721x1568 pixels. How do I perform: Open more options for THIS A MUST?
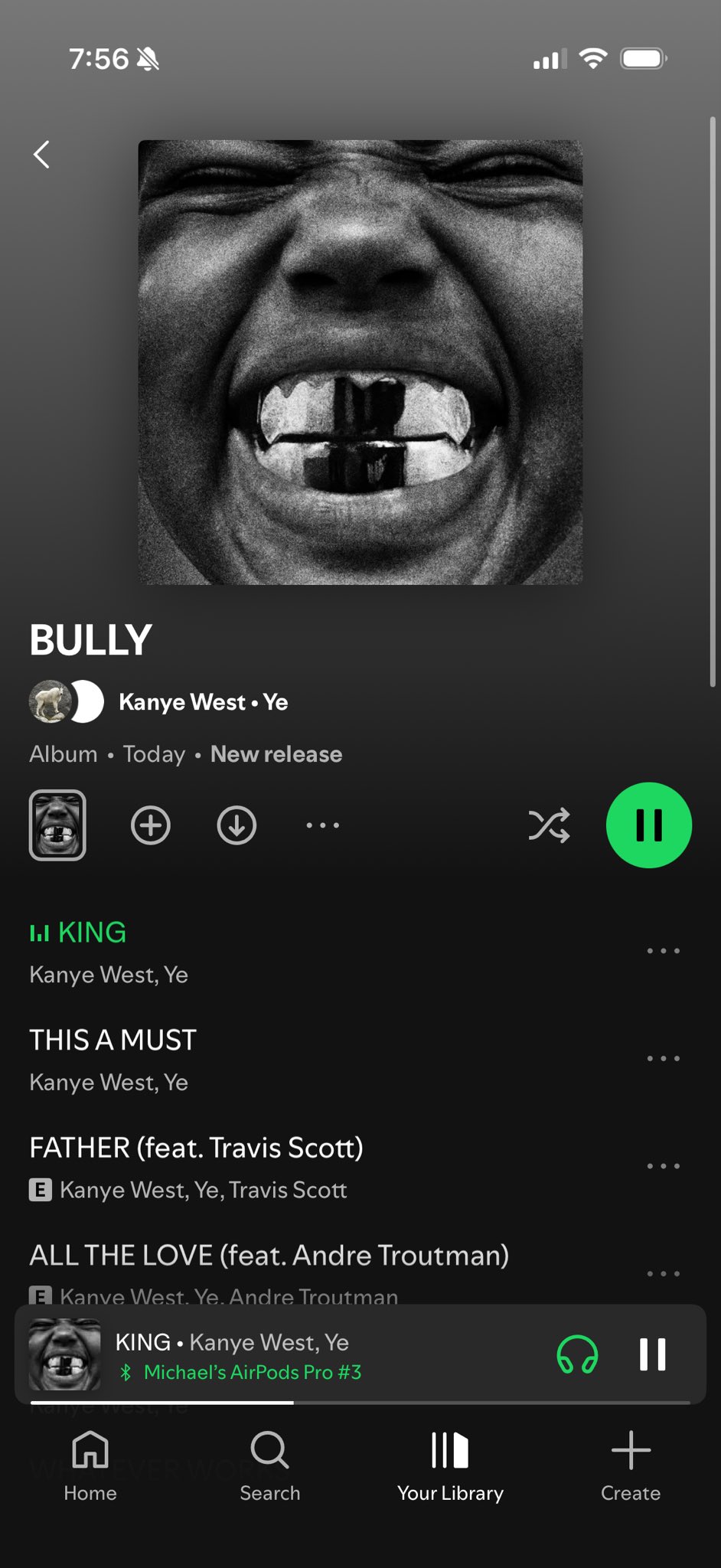tap(663, 1059)
